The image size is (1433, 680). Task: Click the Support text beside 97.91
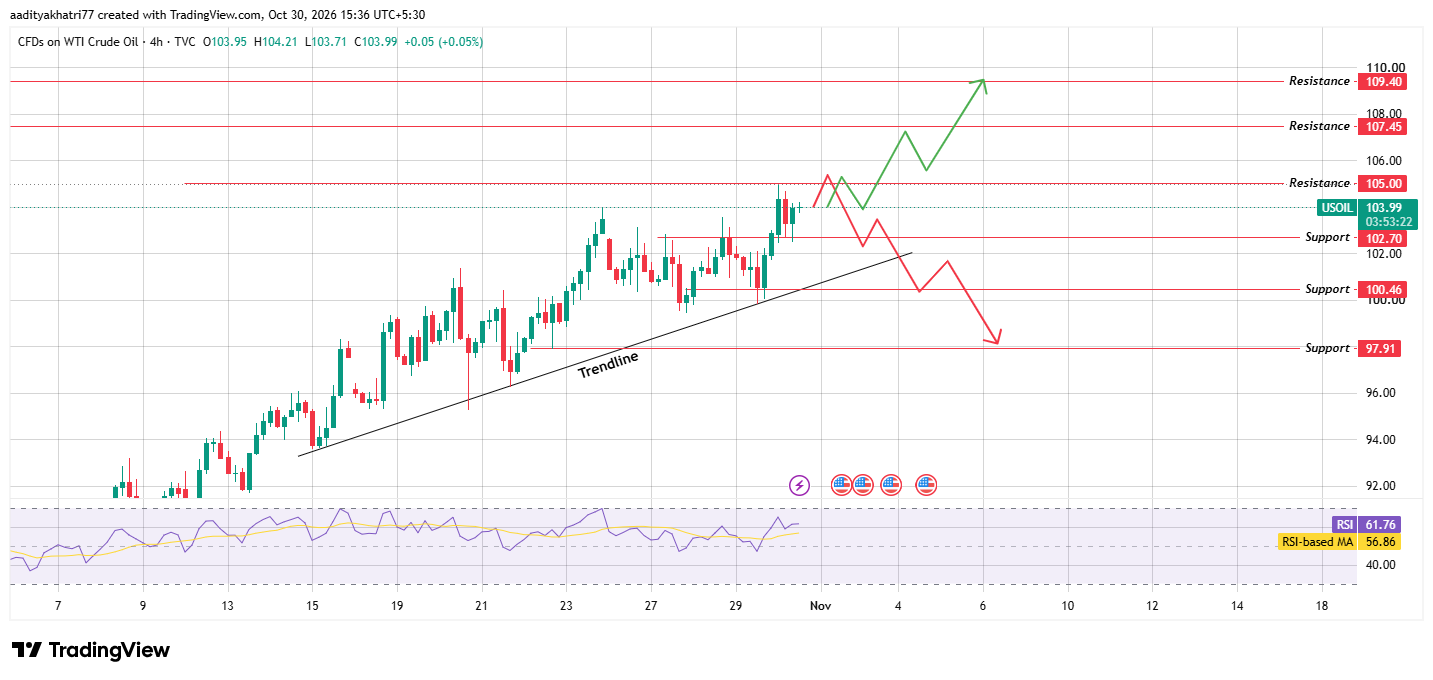tap(1327, 348)
